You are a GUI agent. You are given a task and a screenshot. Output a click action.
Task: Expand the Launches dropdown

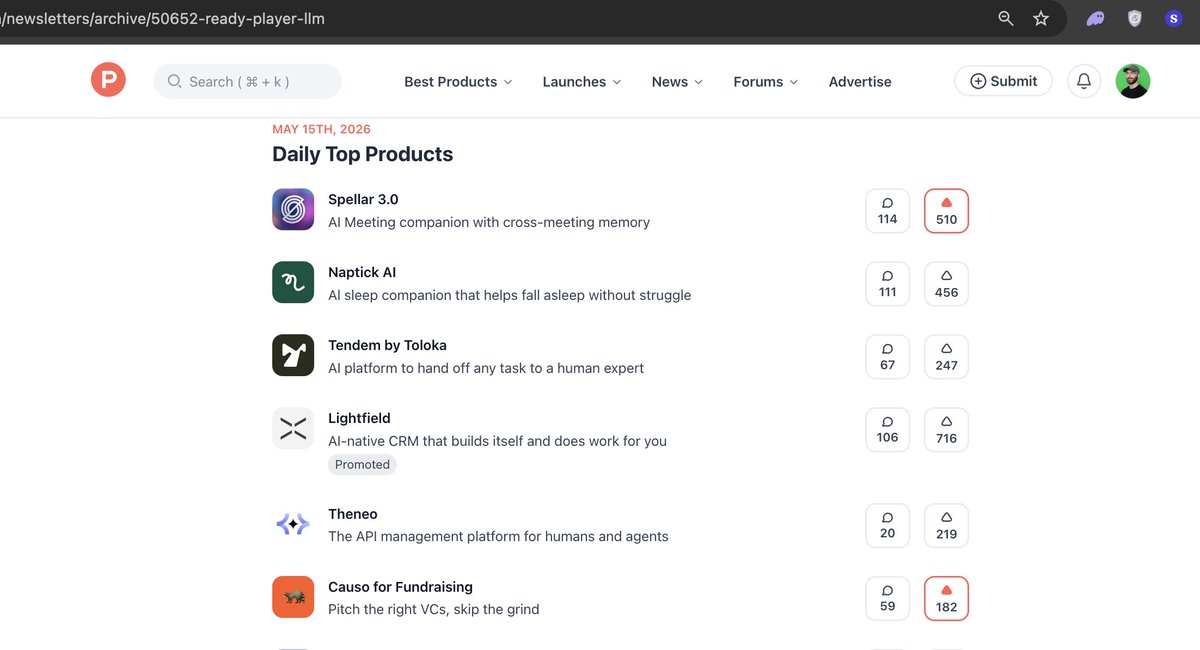[582, 82]
